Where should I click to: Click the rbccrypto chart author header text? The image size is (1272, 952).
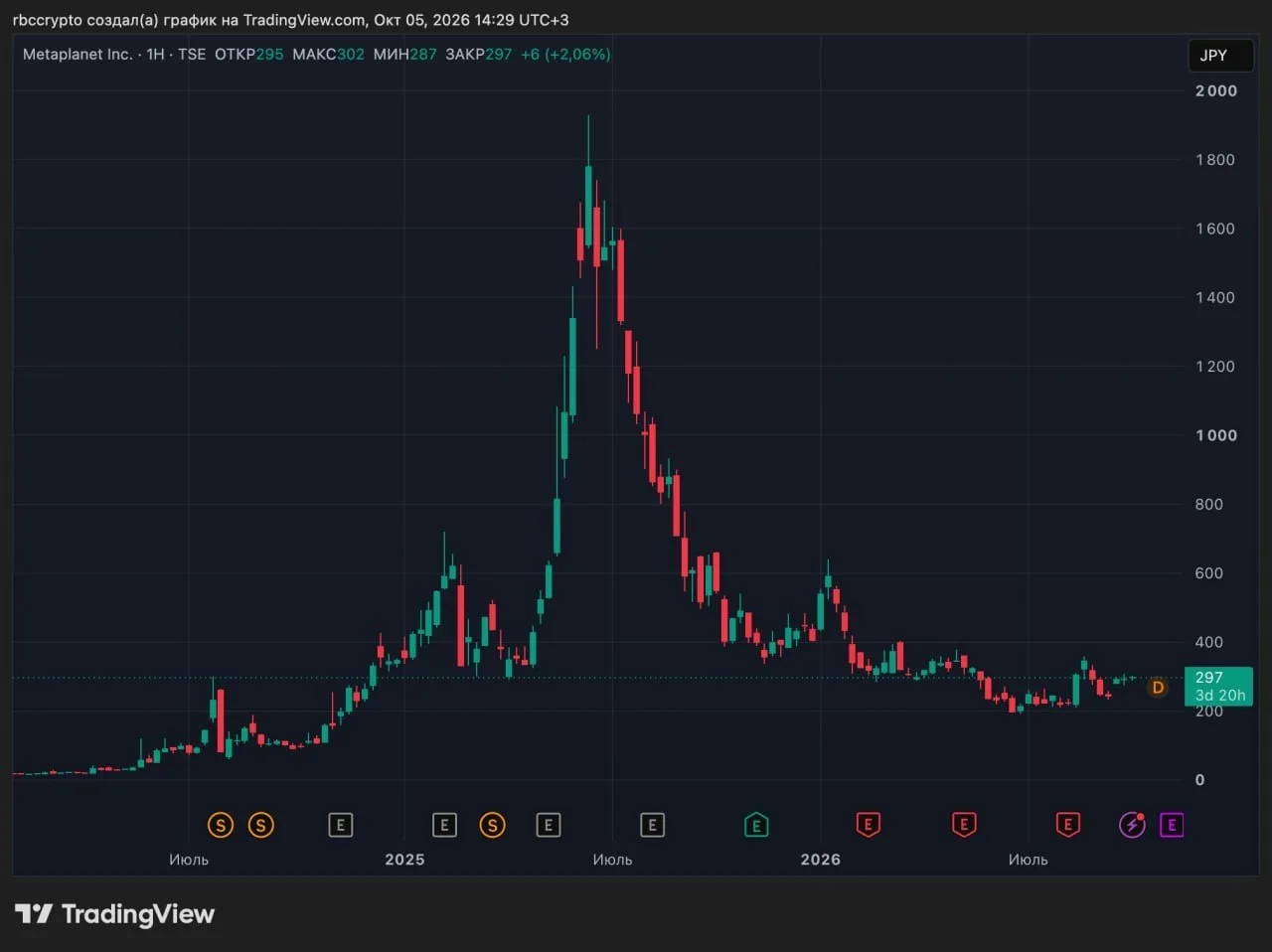point(290,20)
